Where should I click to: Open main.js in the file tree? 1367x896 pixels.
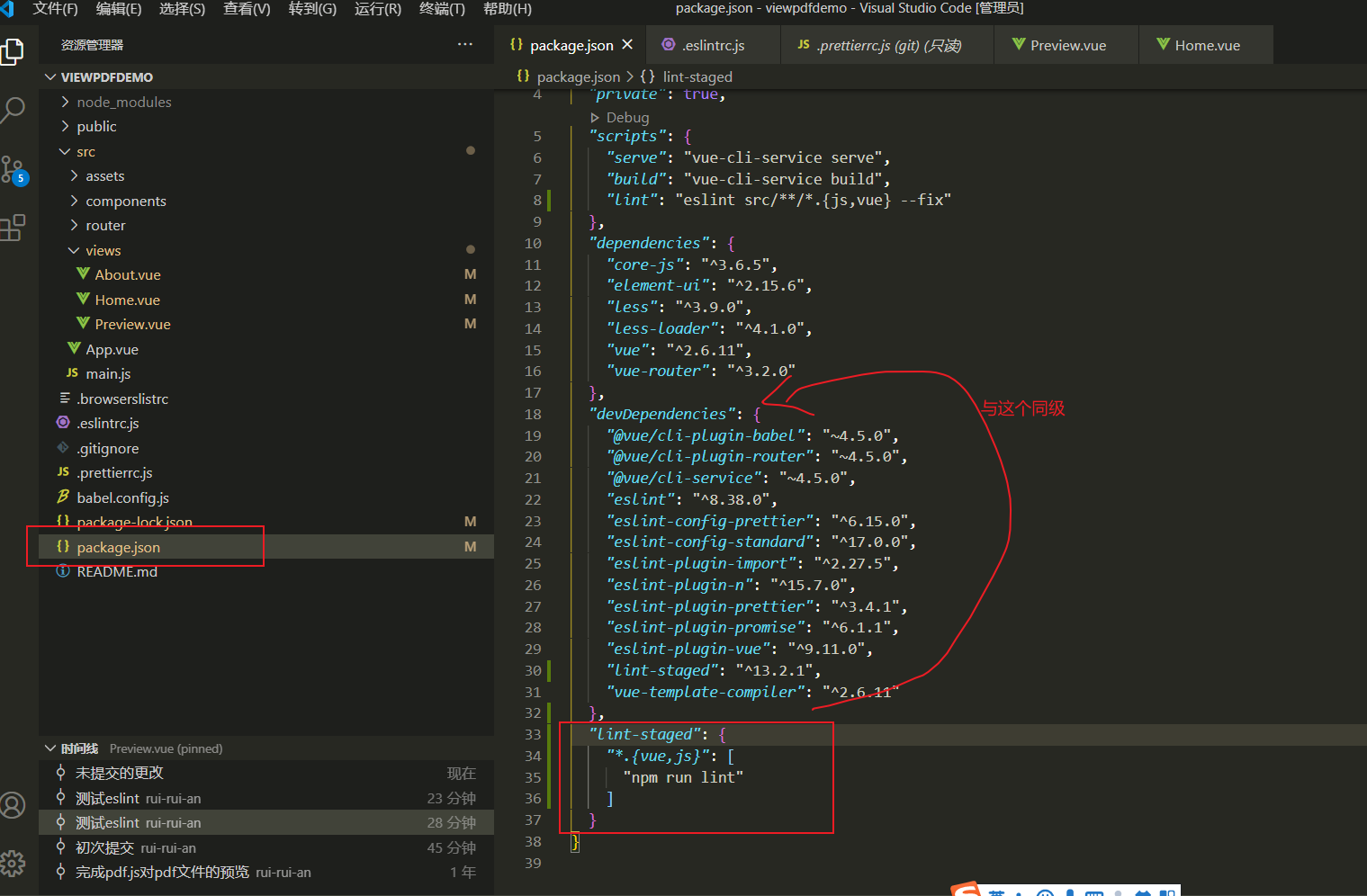pos(266,374)
